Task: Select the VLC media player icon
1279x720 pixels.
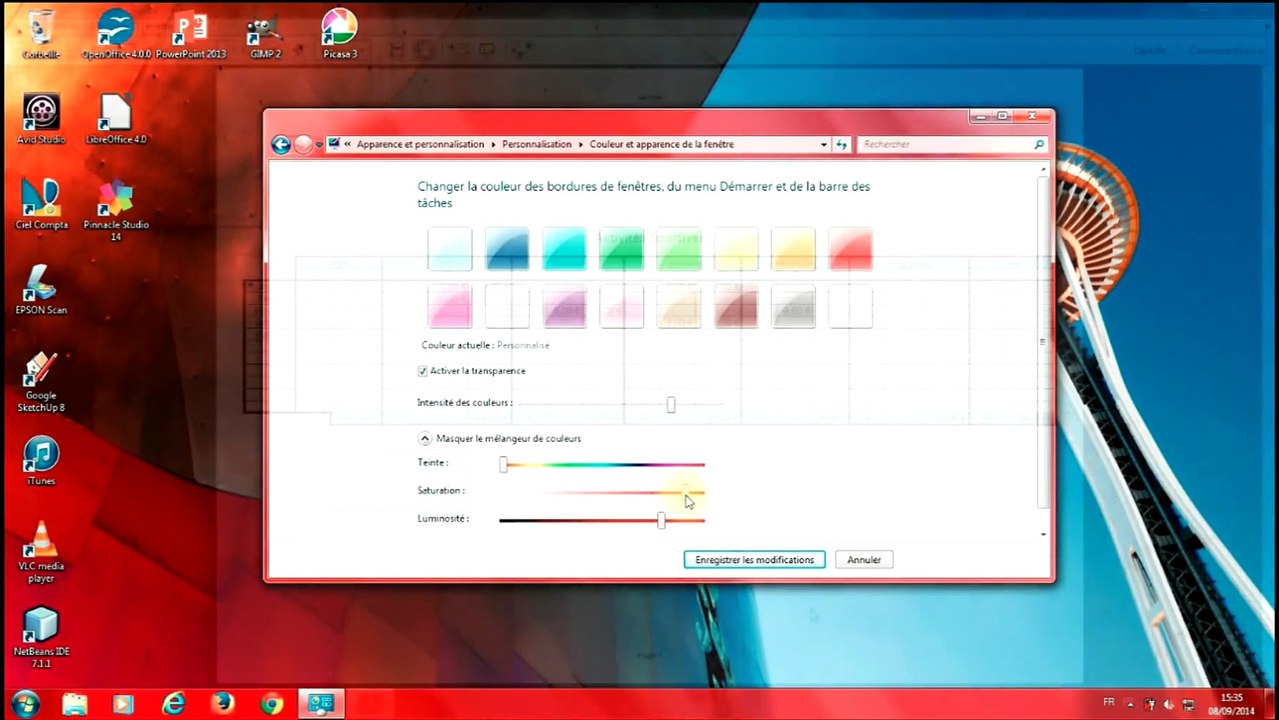Action: click(x=41, y=552)
